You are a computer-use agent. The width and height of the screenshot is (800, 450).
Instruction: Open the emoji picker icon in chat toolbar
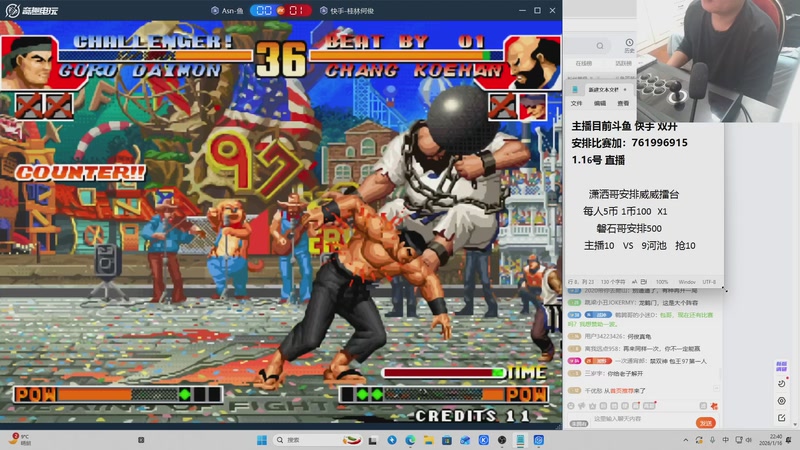point(571,406)
